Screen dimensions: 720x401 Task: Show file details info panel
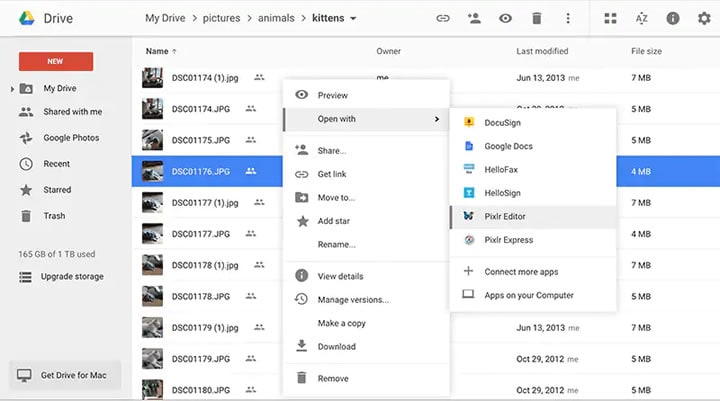672,18
